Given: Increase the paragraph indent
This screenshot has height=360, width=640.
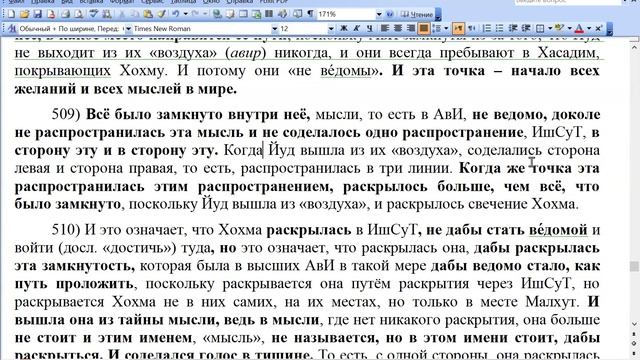Looking at the screenshot, I should [526, 28].
